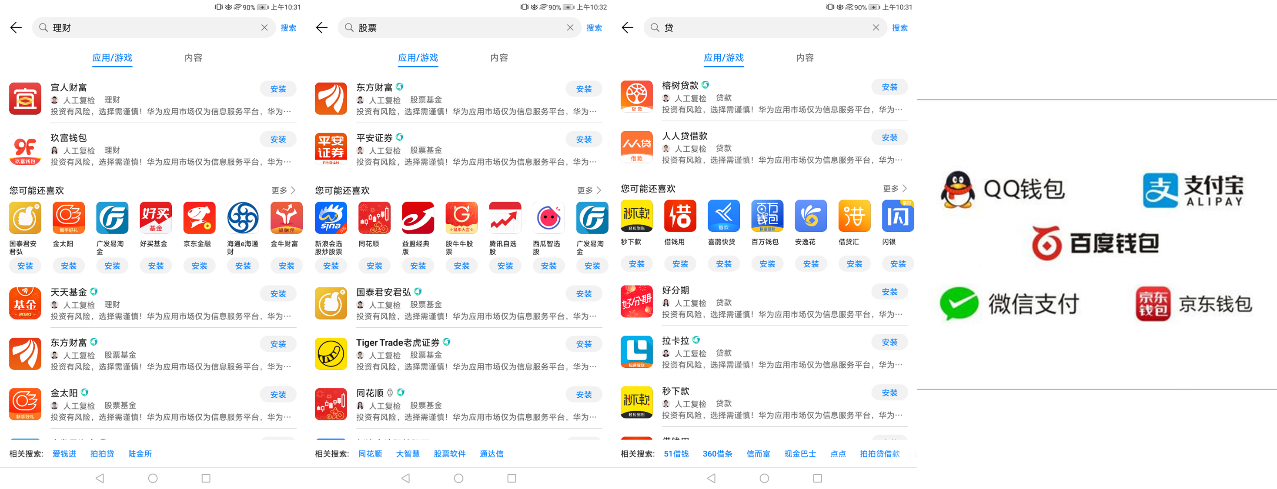Tap 京东金融 icon in recommendations
Screen dimensions: 1277x489
pyautogui.click(x=199, y=217)
